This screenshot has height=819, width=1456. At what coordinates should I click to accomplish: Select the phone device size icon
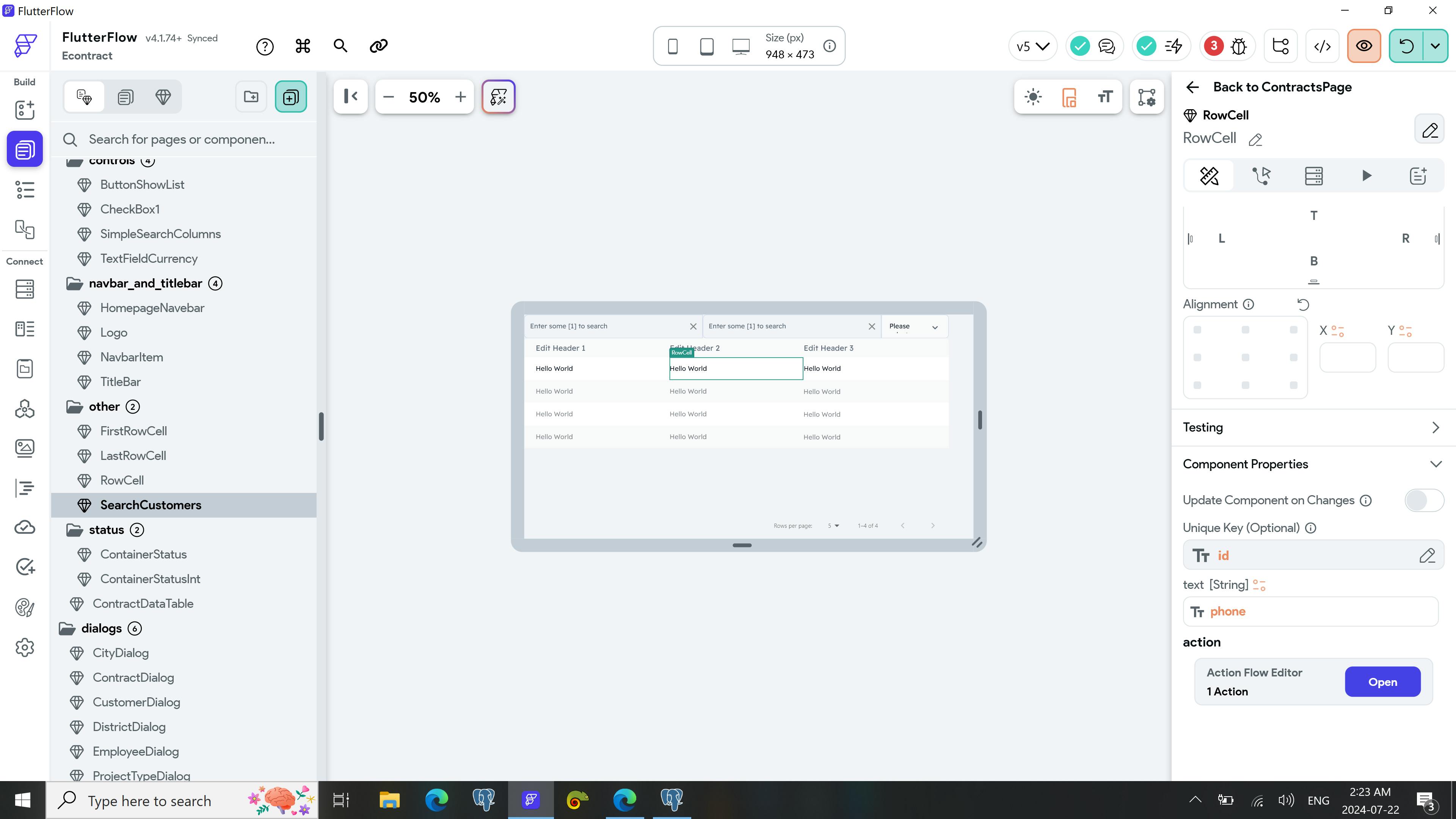click(672, 46)
